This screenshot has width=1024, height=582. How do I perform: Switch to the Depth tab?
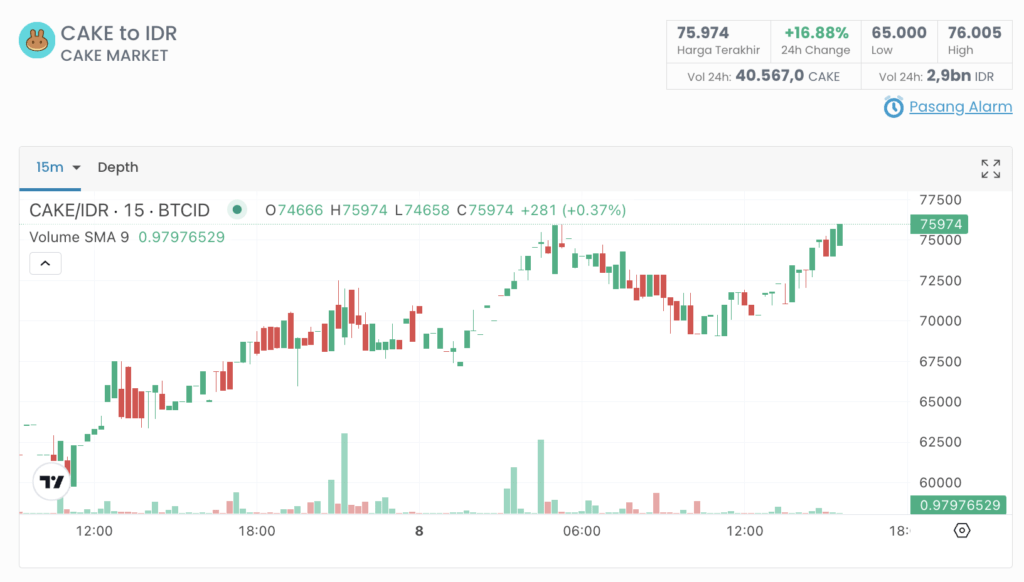(x=118, y=167)
